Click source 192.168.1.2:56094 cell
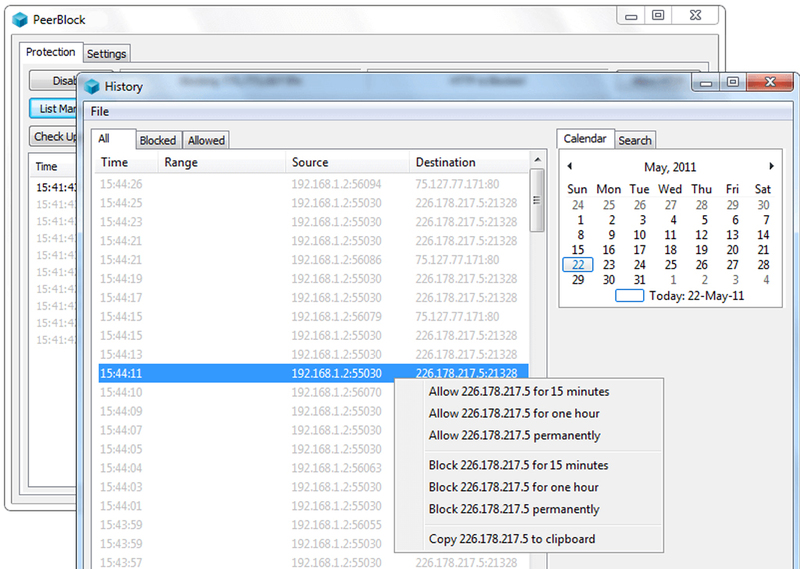The image size is (800, 569). tap(336, 184)
